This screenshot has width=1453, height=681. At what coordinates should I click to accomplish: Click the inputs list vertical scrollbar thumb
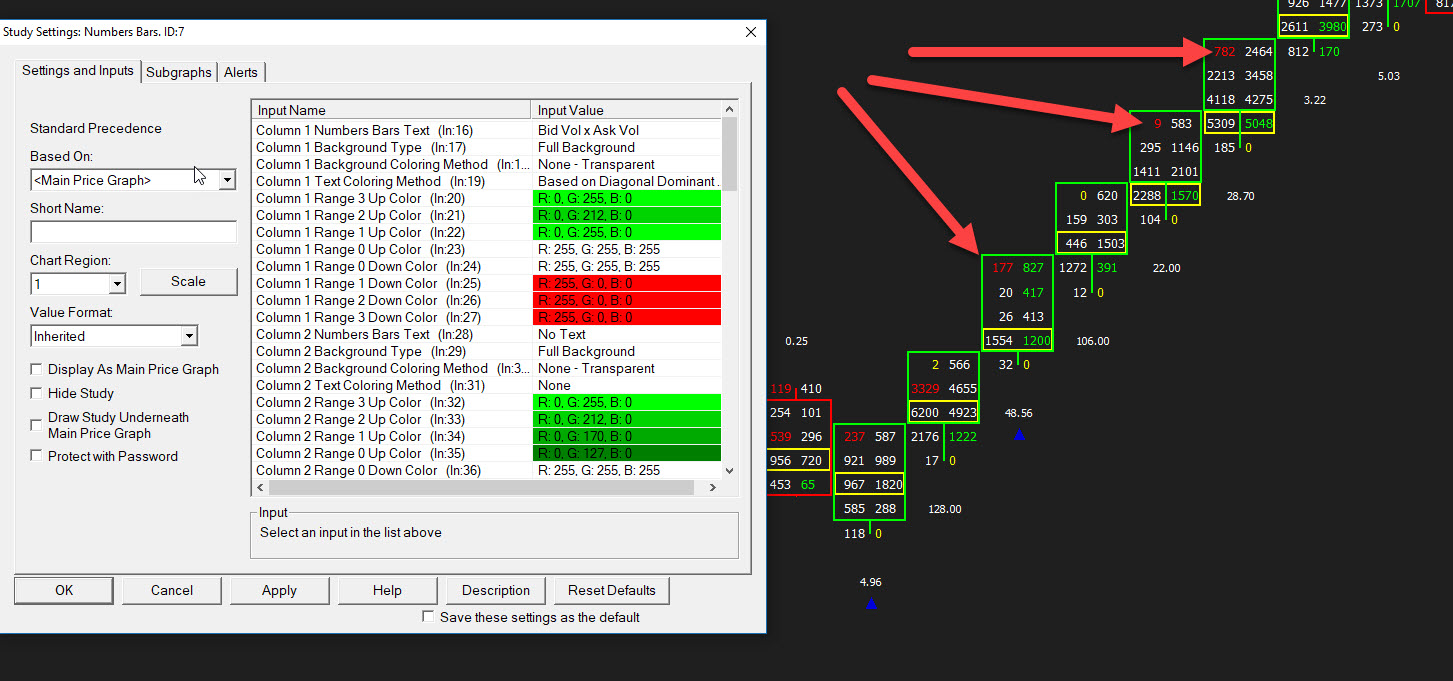(x=729, y=153)
